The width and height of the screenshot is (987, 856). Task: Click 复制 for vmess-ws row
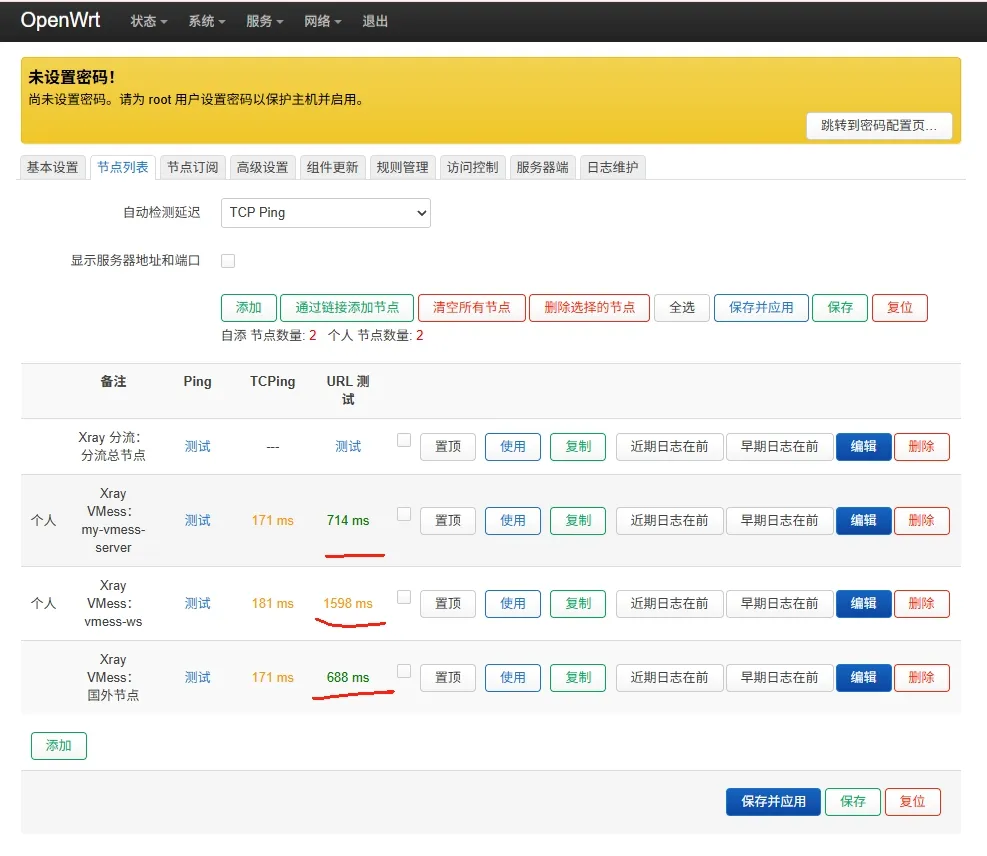(578, 604)
